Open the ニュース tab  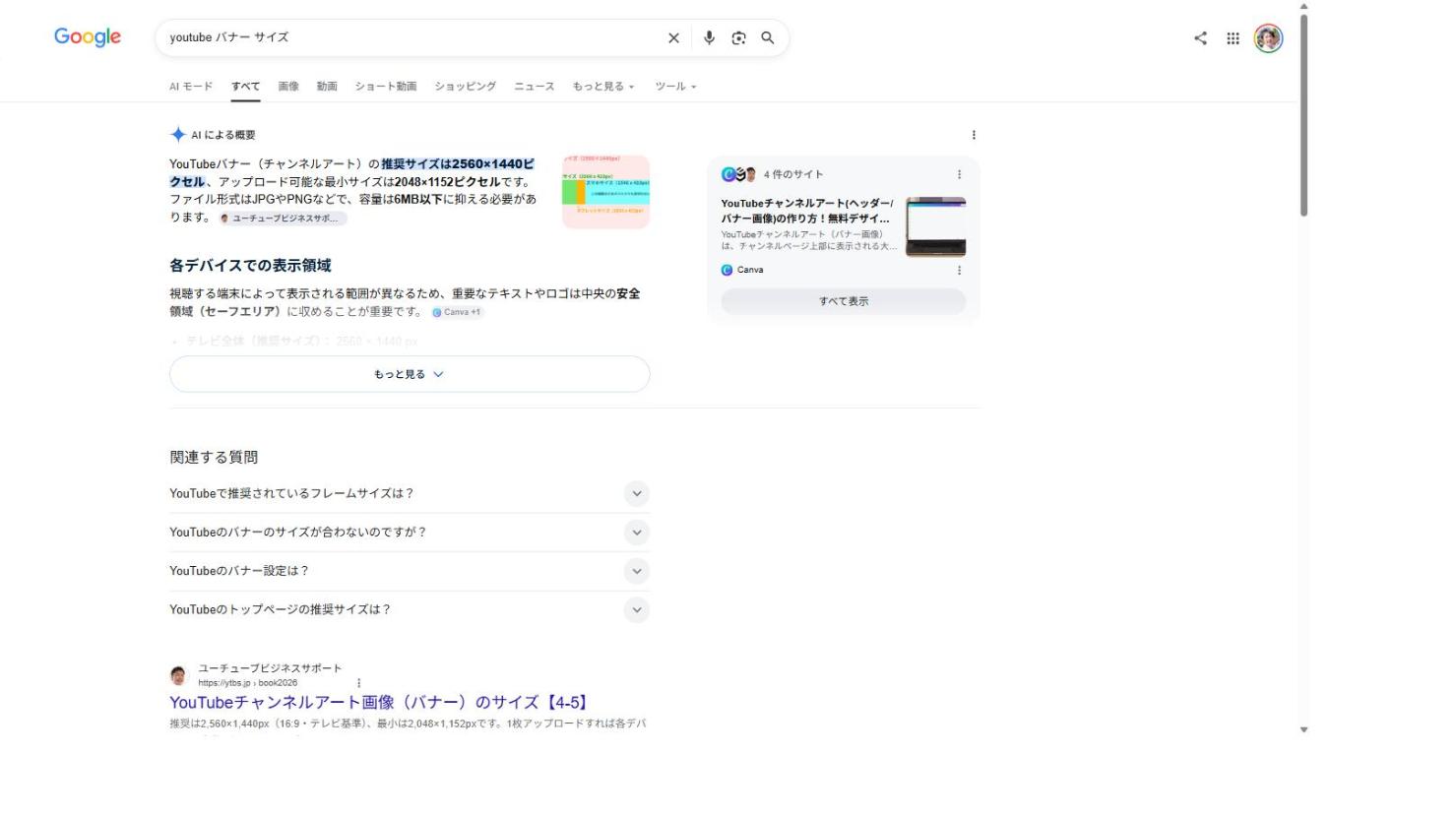535,87
